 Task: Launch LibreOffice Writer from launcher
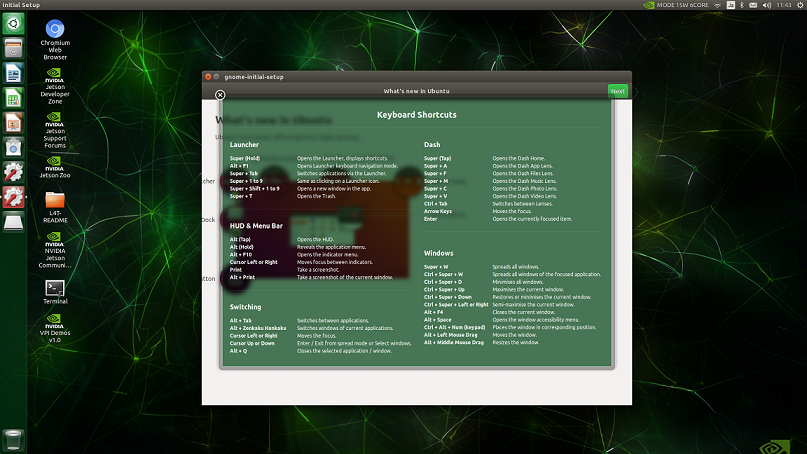tap(13, 73)
